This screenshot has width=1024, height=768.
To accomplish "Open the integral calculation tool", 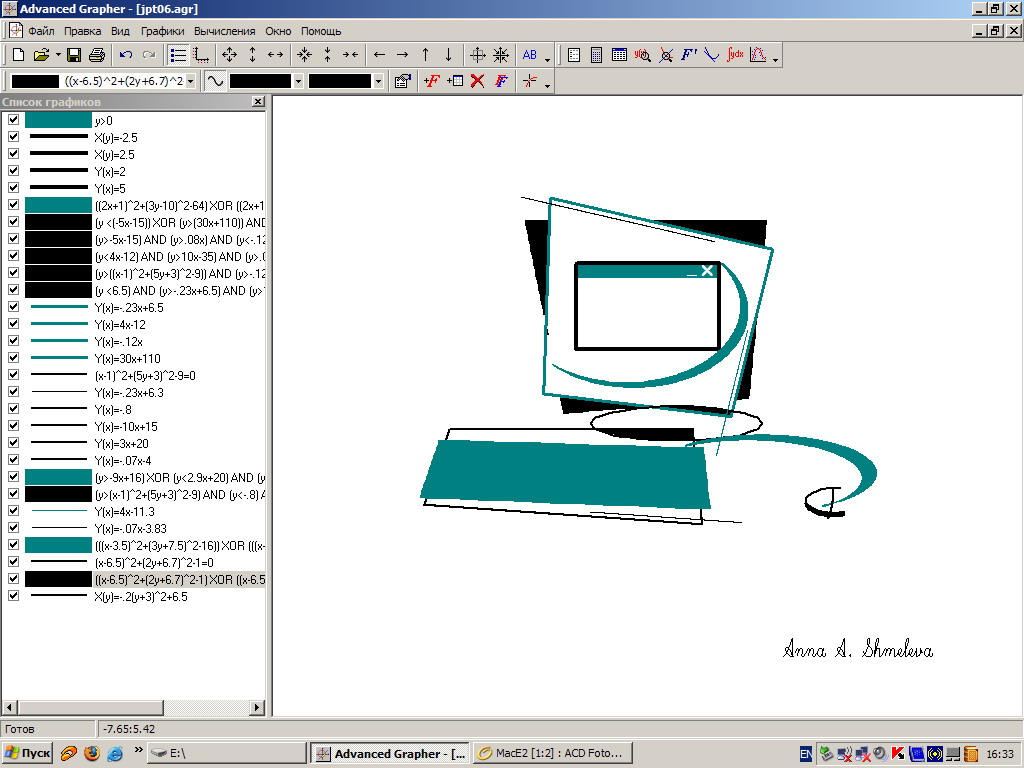I will coord(736,55).
